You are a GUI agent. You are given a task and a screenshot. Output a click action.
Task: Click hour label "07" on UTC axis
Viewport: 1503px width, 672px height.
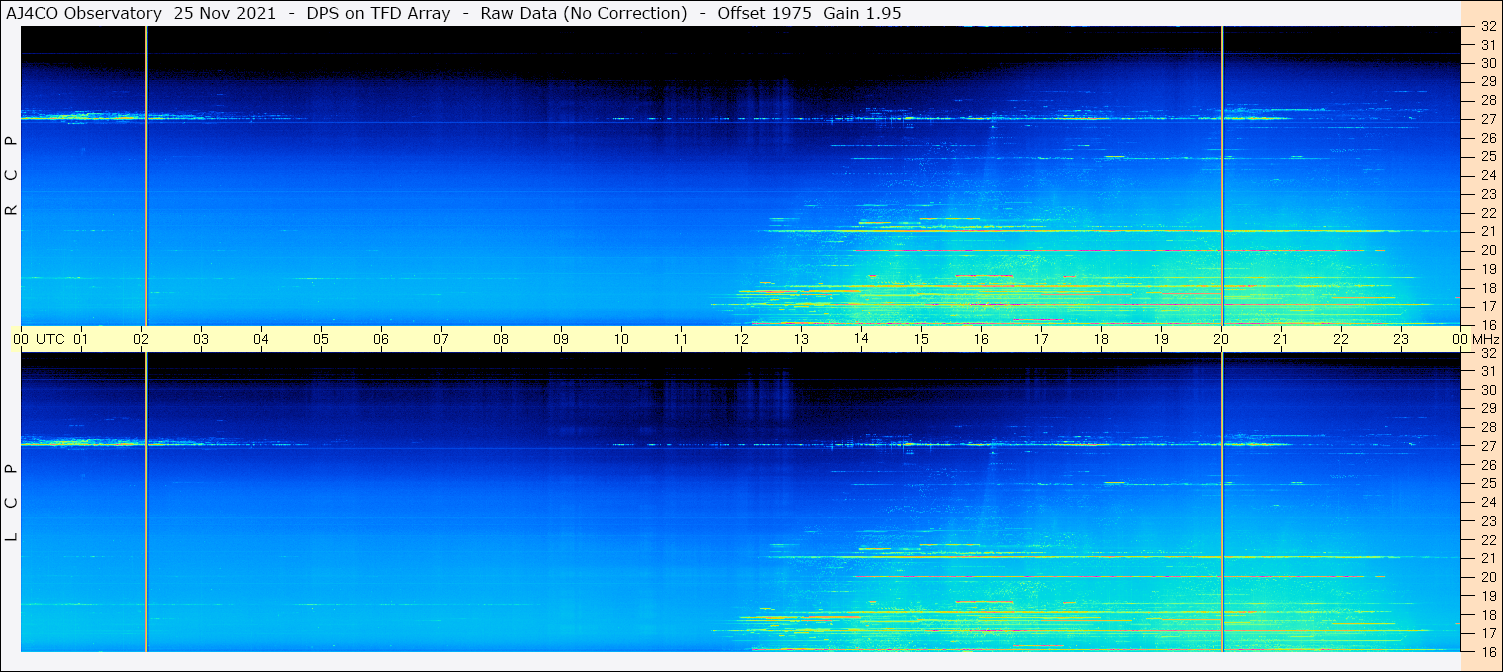(441, 339)
